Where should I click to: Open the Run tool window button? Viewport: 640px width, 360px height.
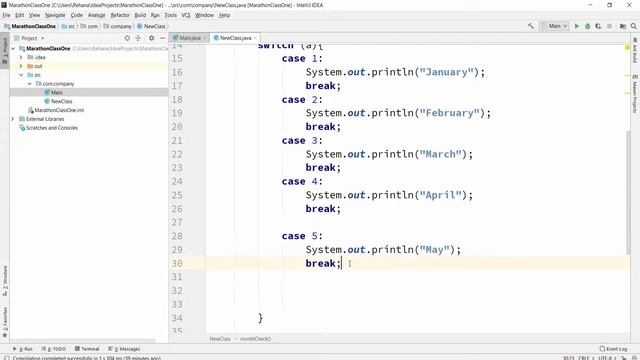[x=22, y=349]
